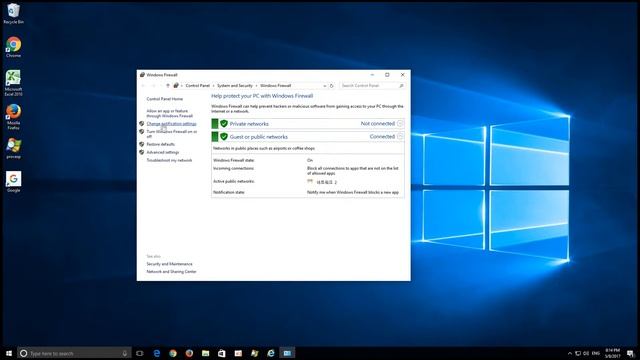Image resolution: width=640 pixels, height=360 pixels.
Task: Click the Up arrow navigation button
Action: (167, 86)
